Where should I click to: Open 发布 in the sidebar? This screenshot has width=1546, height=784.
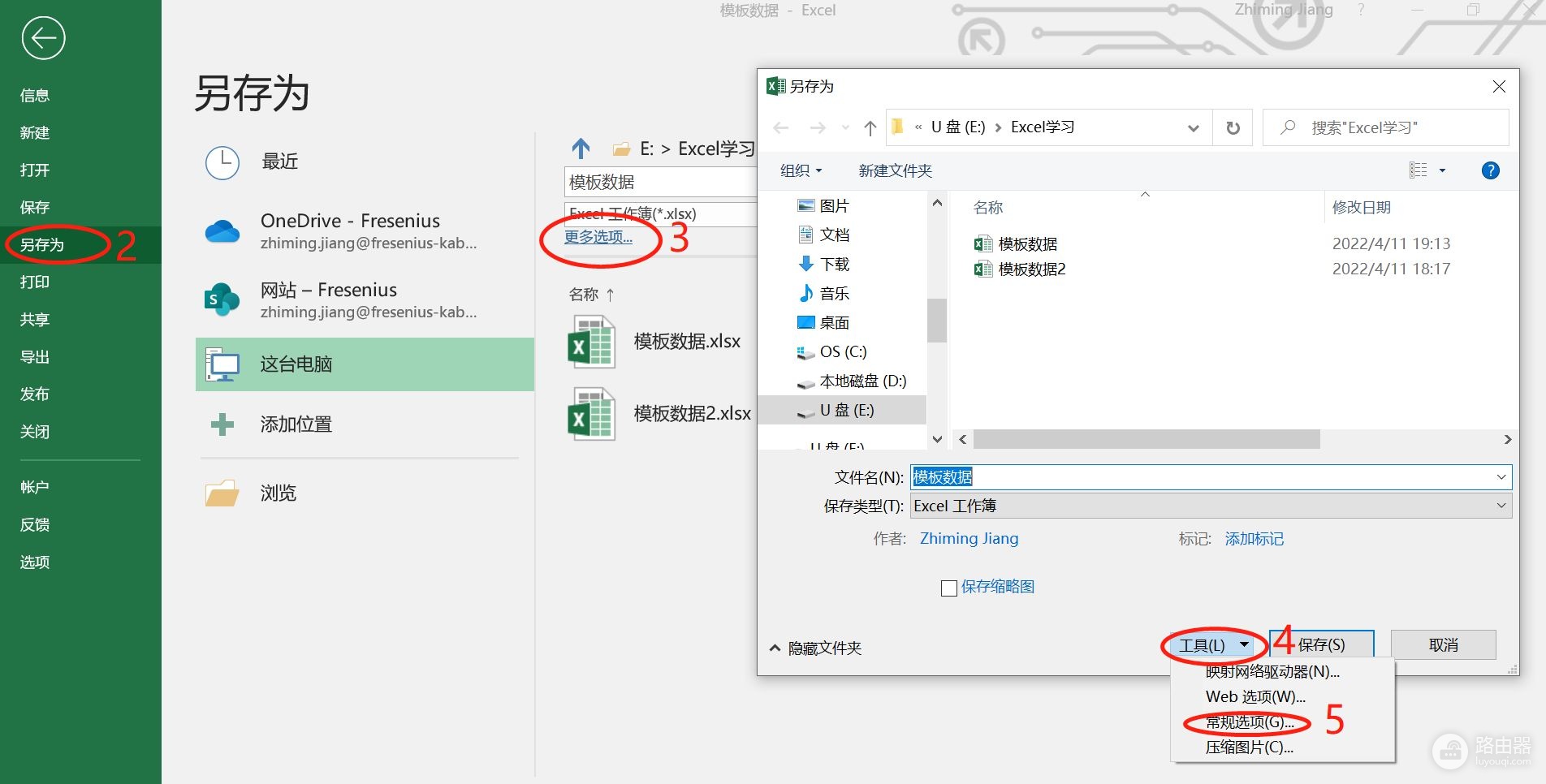coord(35,394)
